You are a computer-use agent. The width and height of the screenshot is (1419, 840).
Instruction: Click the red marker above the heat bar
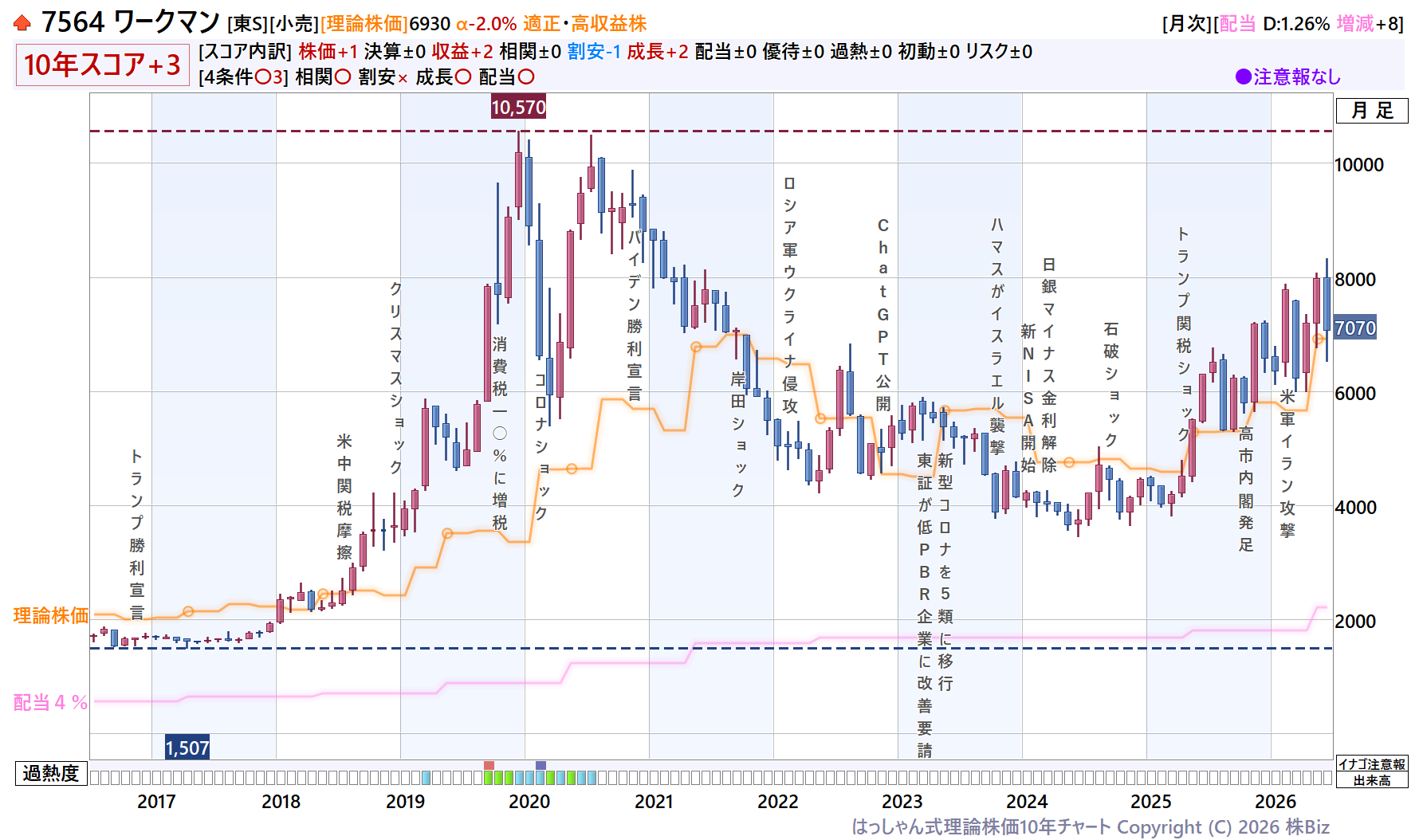coord(489,766)
